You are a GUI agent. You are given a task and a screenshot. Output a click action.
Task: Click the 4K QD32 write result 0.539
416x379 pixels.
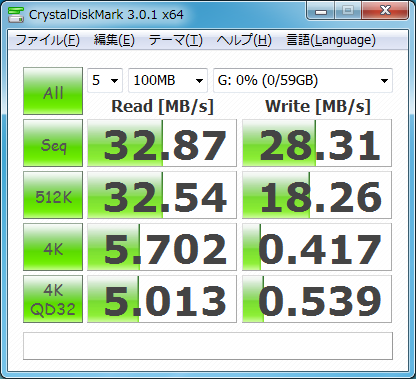[x=317, y=299]
